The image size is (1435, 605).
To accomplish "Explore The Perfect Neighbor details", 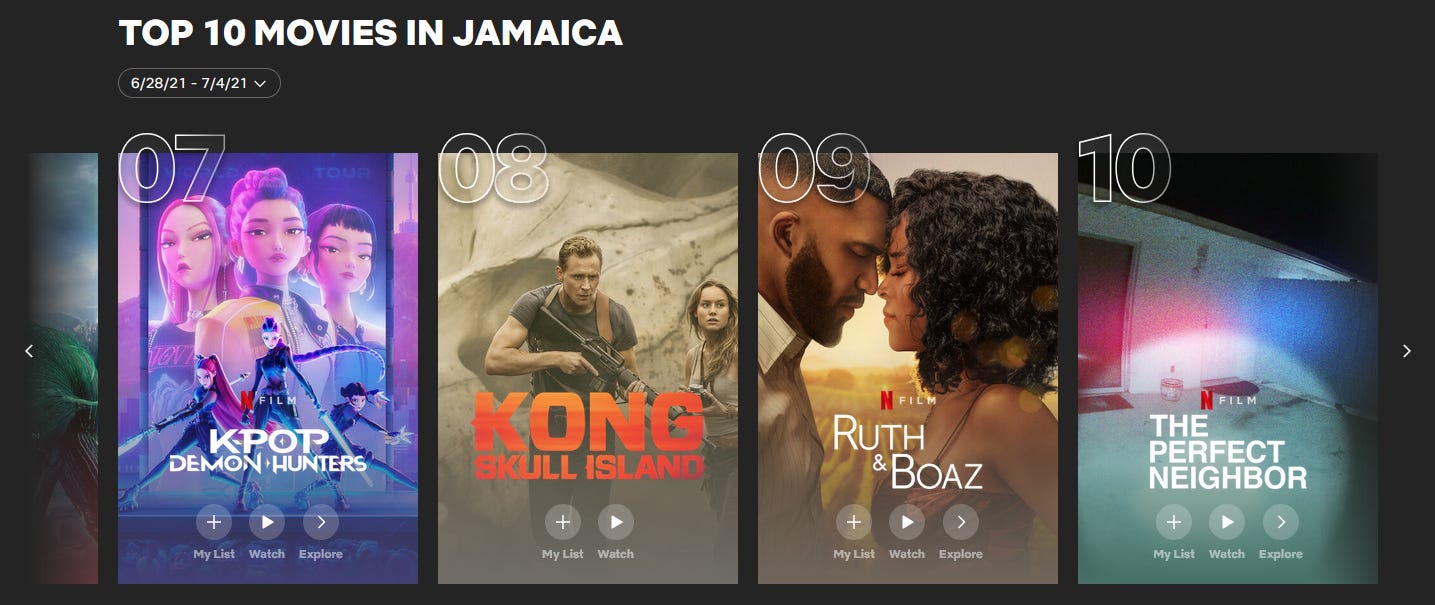I will [x=1281, y=522].
